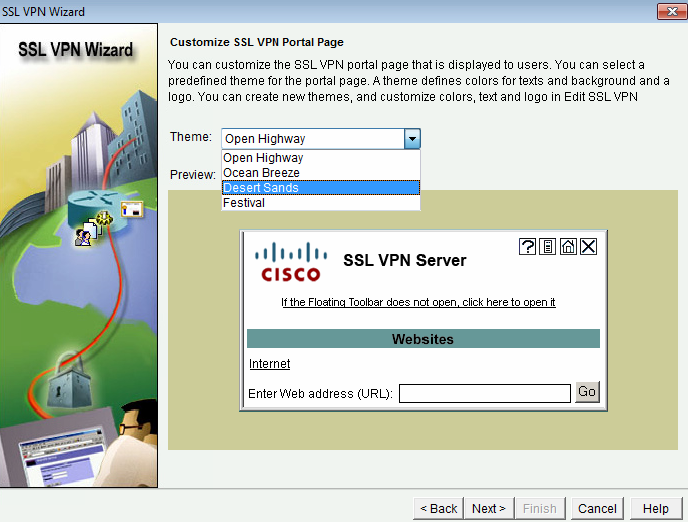Viewport: 688px width, 522px height.
Task: Open the Theme dropdown arrow
Action: pyautogui.click(x=412, y=139)
